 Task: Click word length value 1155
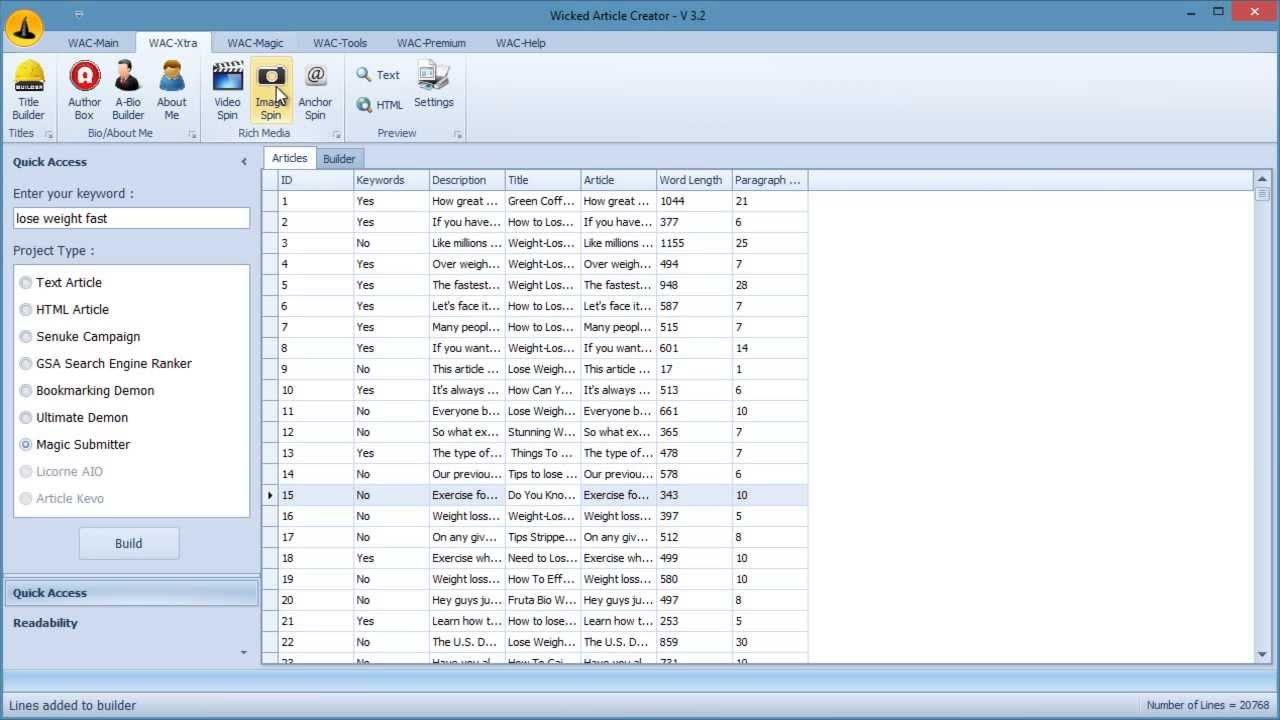[694, 243]
